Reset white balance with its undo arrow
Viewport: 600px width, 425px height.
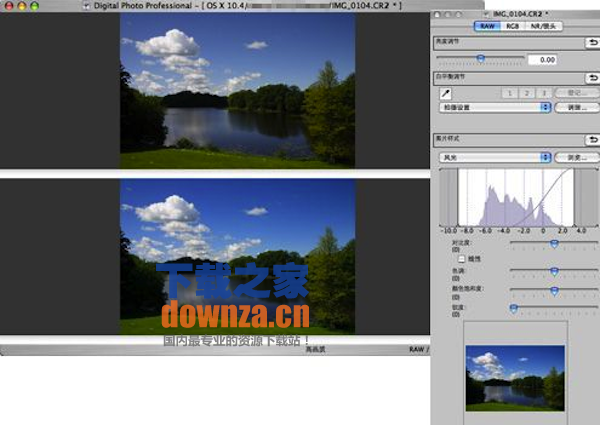[593, 78]
